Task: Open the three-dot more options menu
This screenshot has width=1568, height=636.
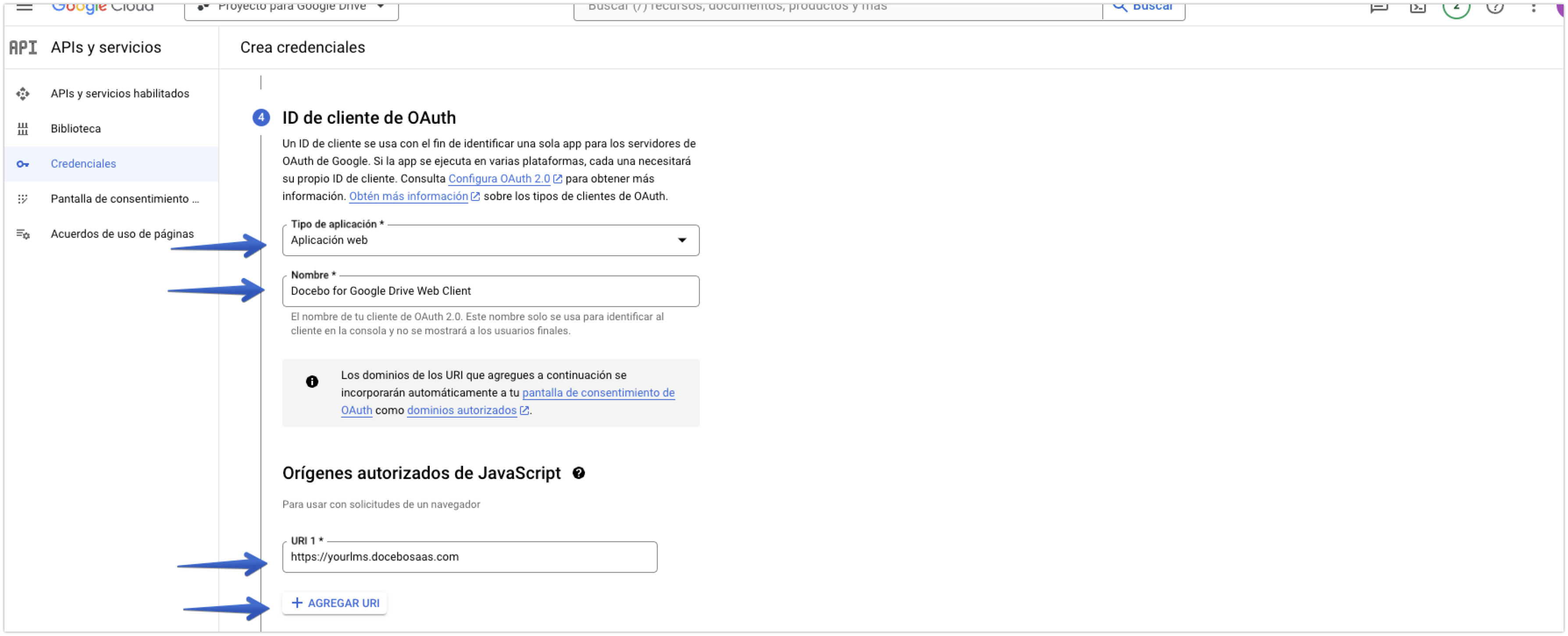Action: click(x=1534, y=7)
